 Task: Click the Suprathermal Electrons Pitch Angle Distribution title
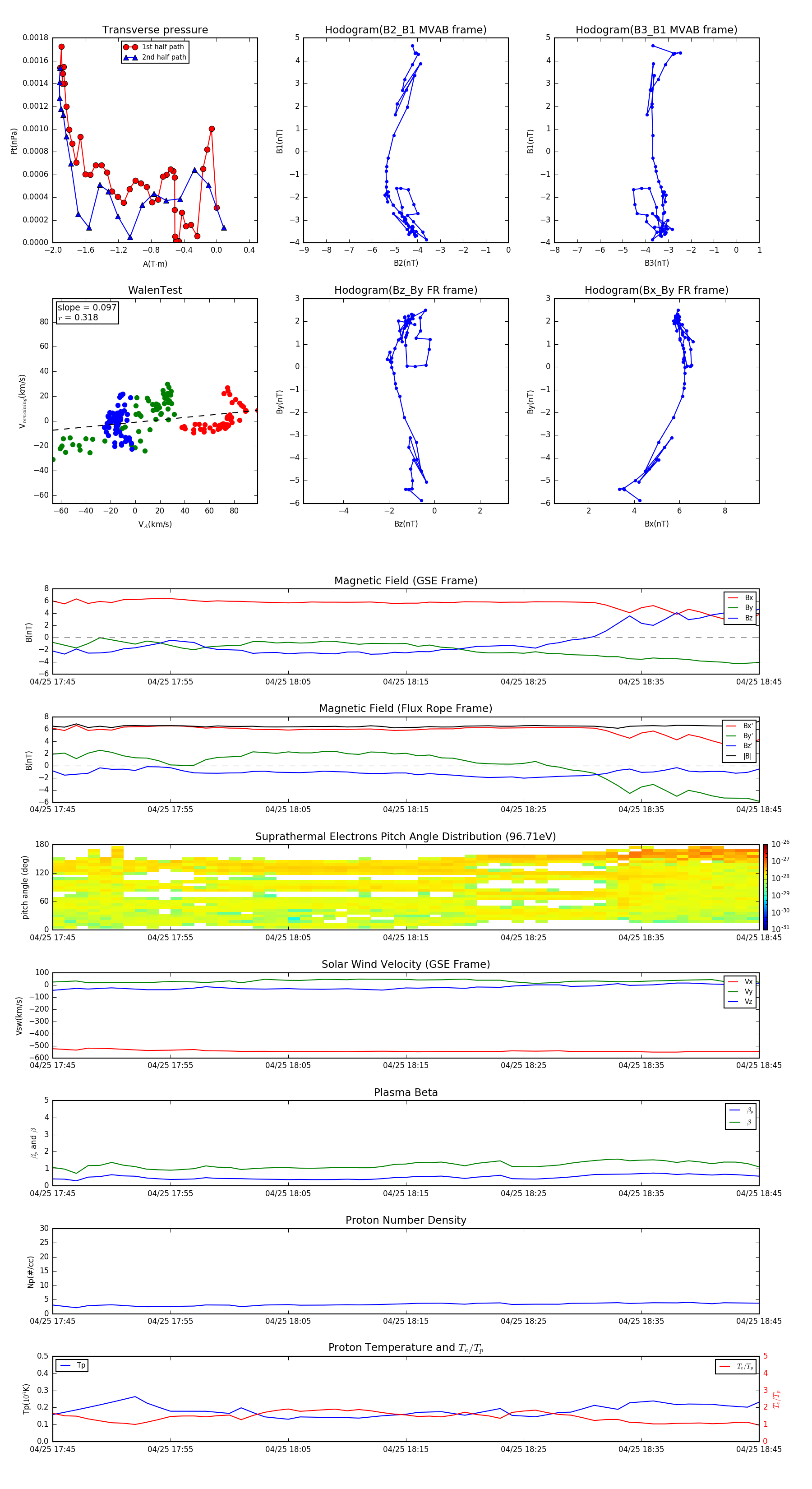point(406,837)
